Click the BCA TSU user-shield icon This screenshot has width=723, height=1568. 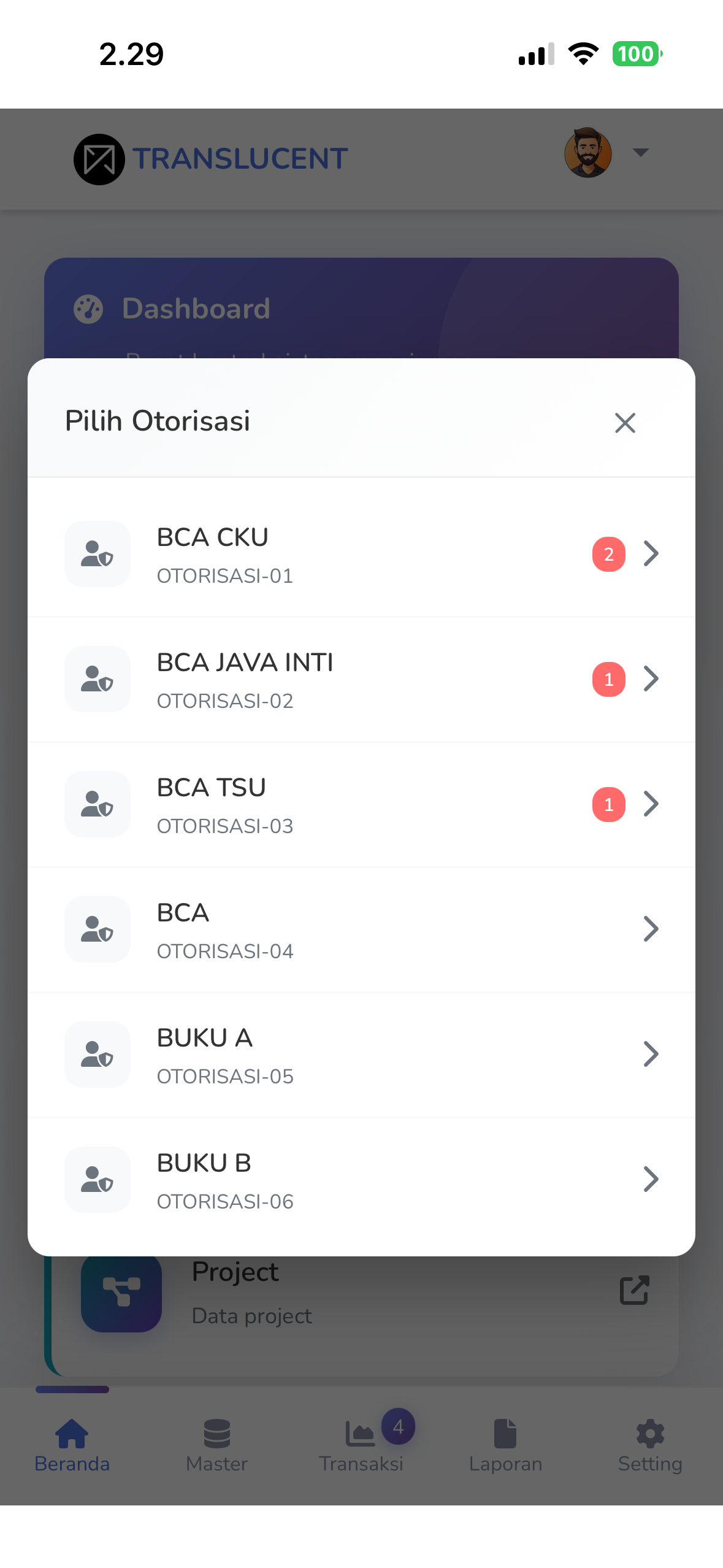click(98, 804)
